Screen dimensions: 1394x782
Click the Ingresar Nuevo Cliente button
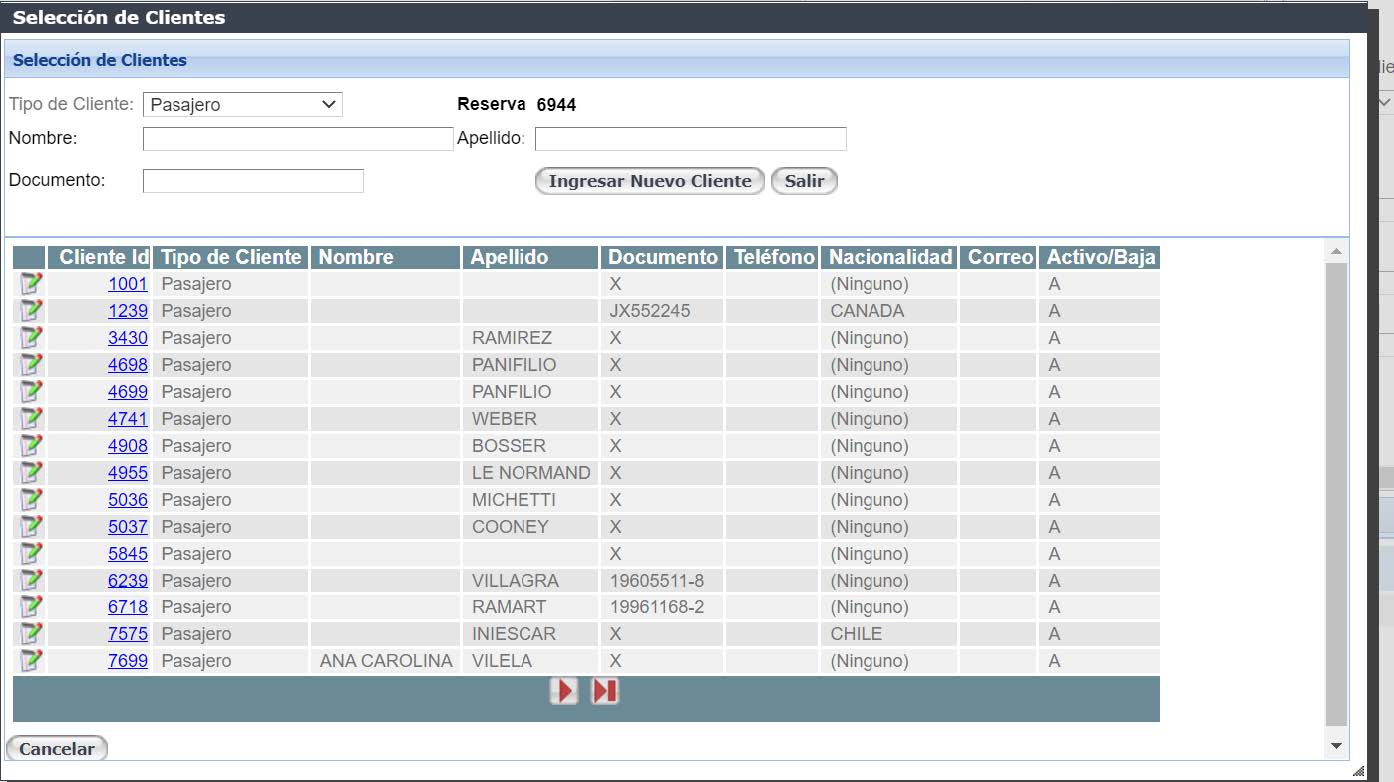pos(650,181)
